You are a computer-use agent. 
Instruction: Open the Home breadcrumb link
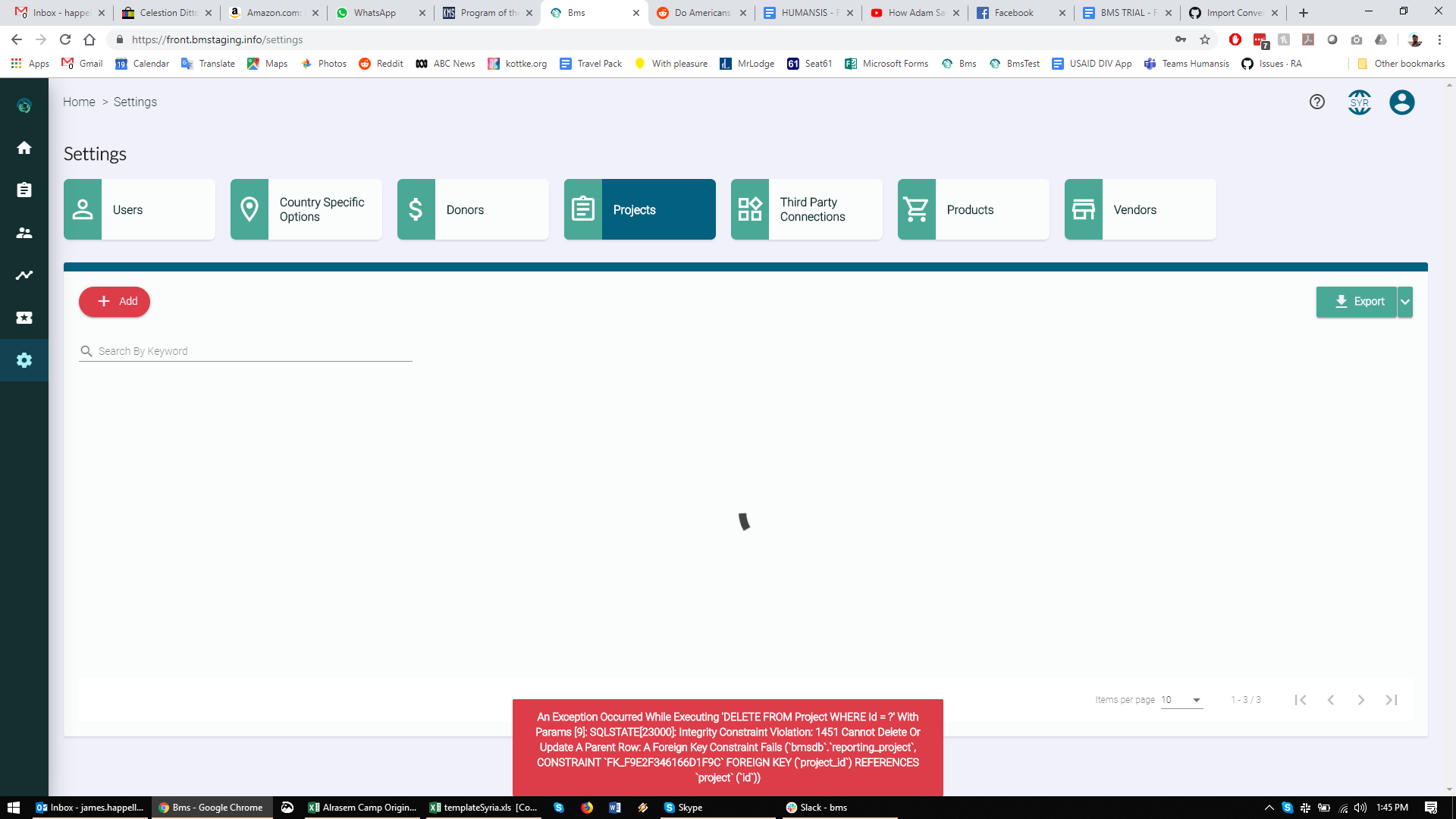coord(79,102)
